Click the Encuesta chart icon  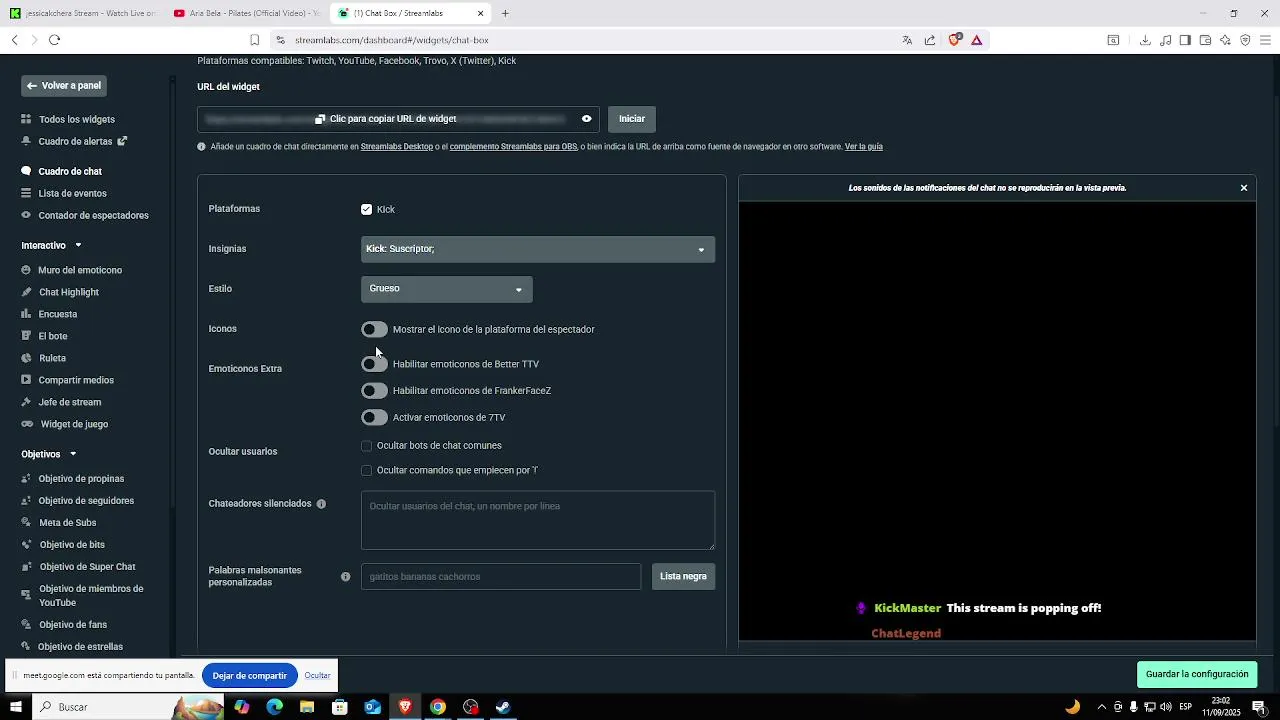coord(26,314)
